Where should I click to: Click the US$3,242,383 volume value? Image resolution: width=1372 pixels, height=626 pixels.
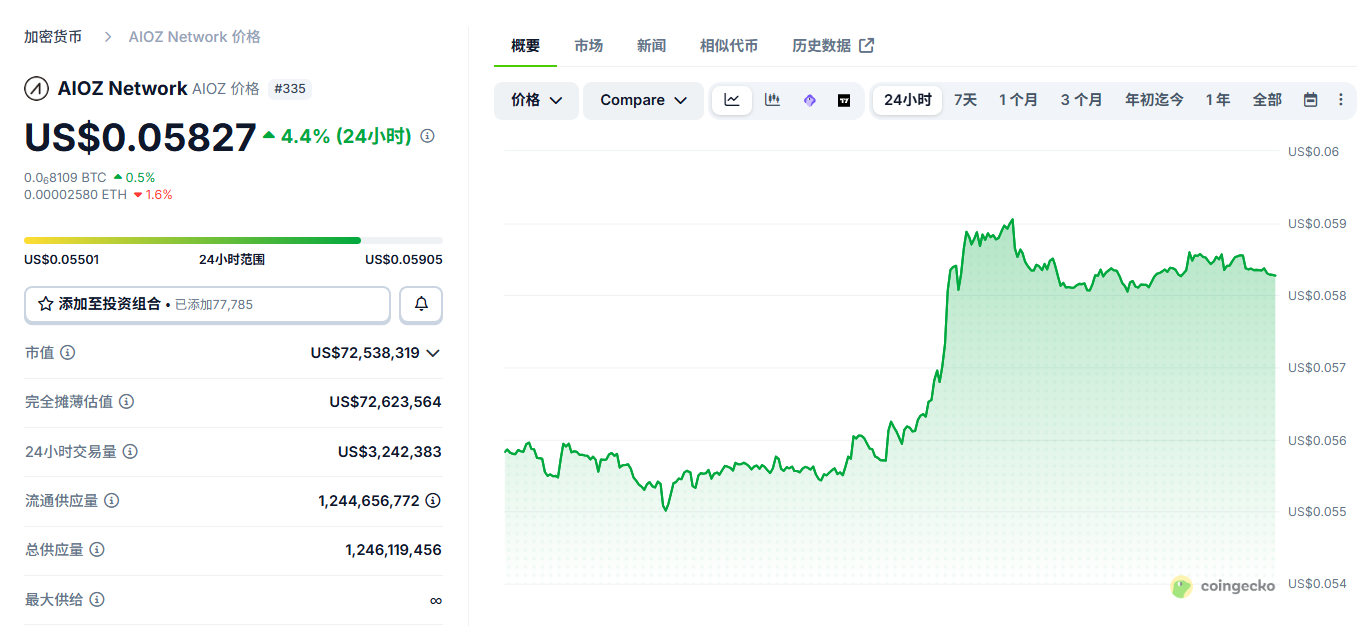point(390,452)
